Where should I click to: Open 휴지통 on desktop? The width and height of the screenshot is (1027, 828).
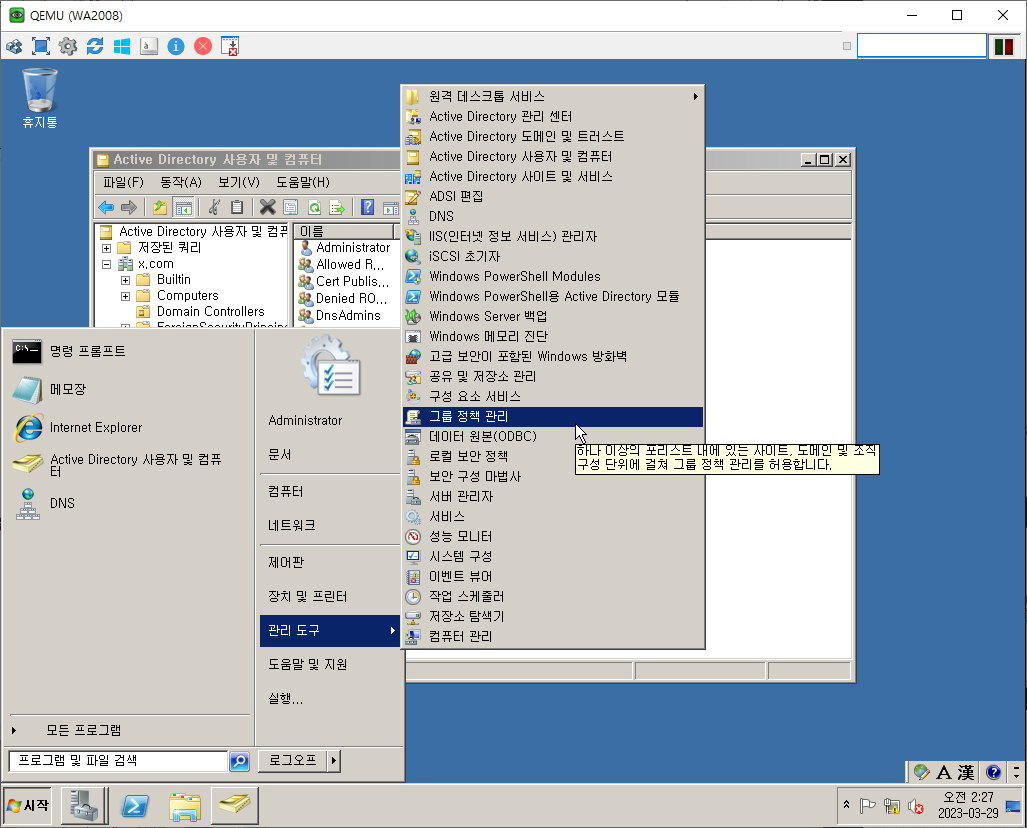tap(40, 98)
